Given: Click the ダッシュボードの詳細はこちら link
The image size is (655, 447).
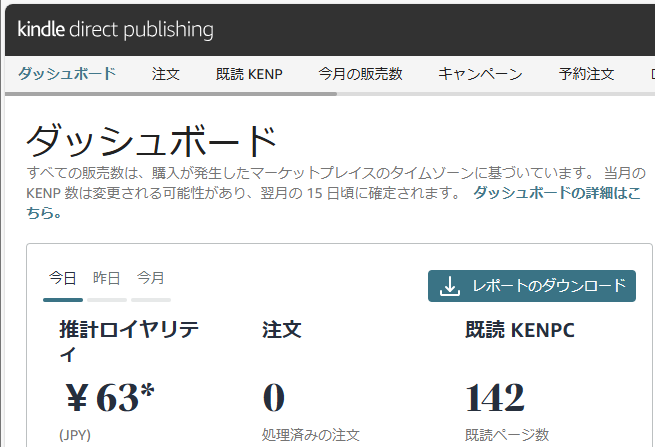Looking at the screenshot, I should 333,203.
